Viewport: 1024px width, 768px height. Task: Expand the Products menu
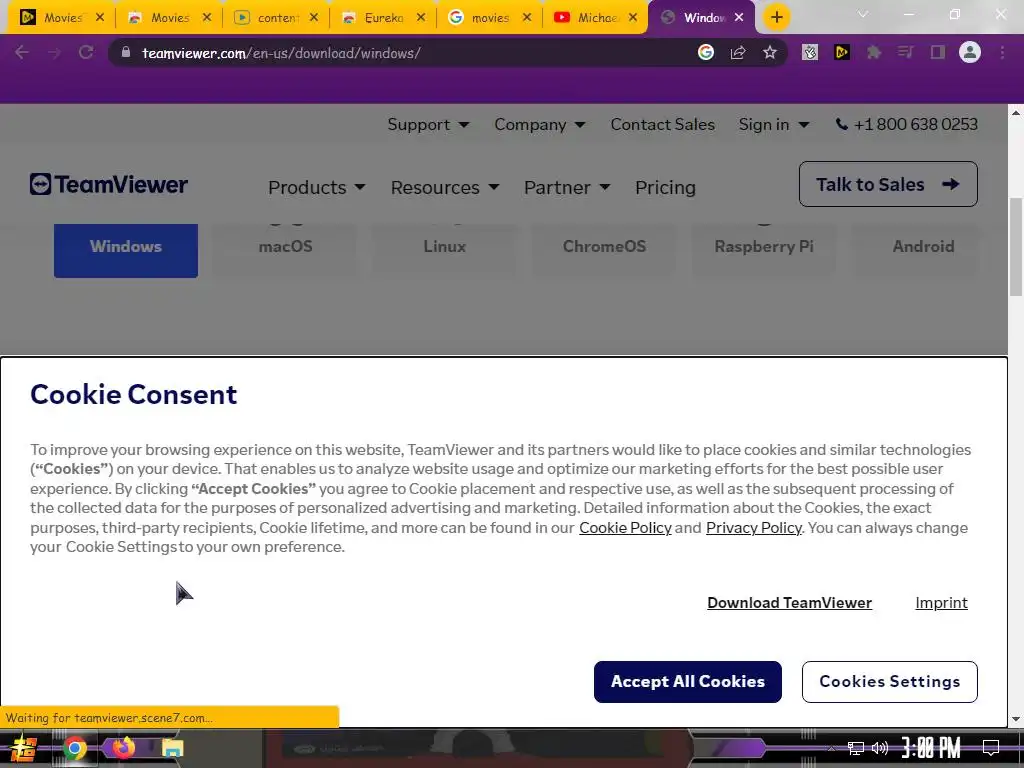coord(317,187)
